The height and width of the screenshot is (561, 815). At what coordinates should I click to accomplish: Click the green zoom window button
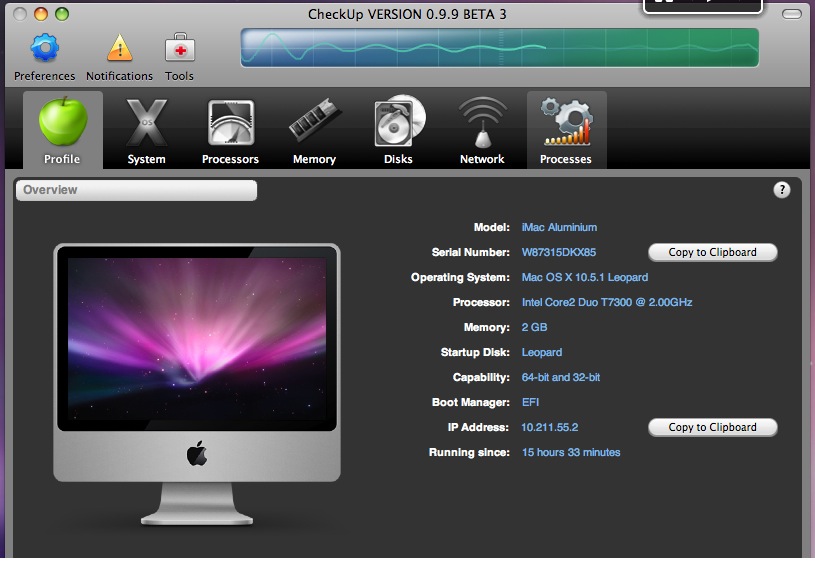click(x=62, y=14)
